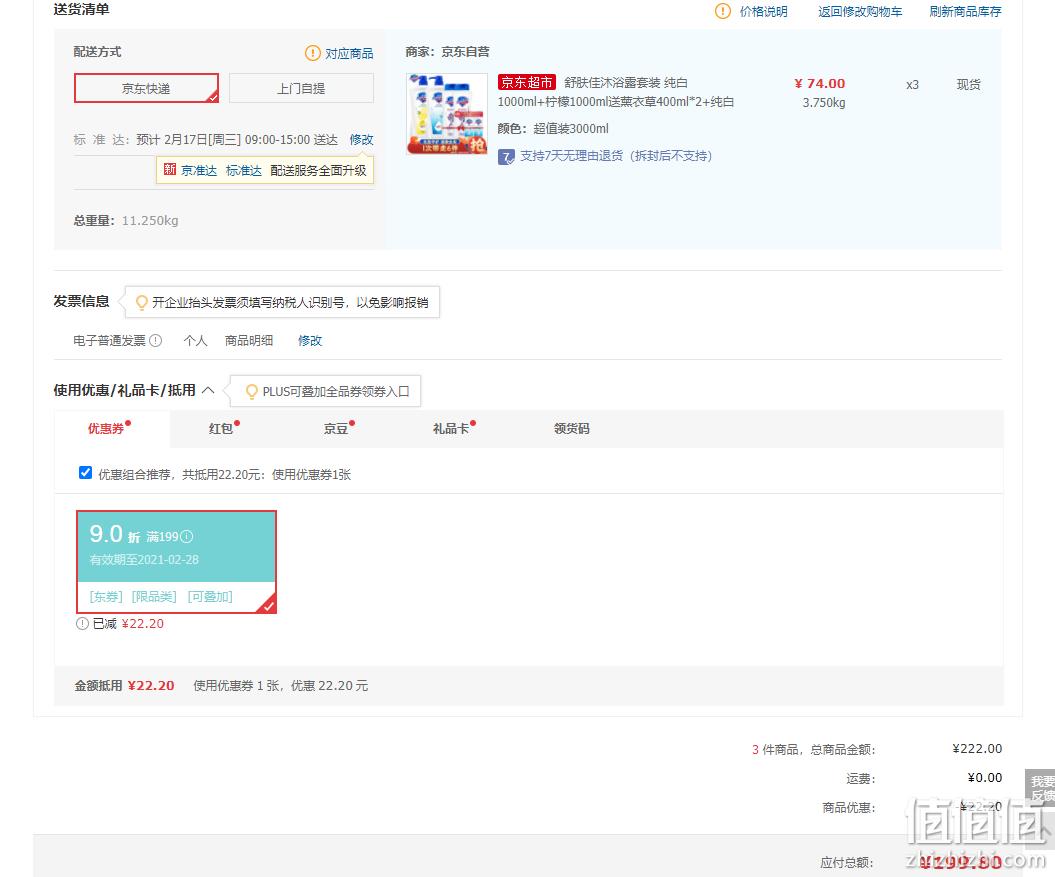Open PLUS可叠加全品券领券入口 link

click(x=336, y=391)
